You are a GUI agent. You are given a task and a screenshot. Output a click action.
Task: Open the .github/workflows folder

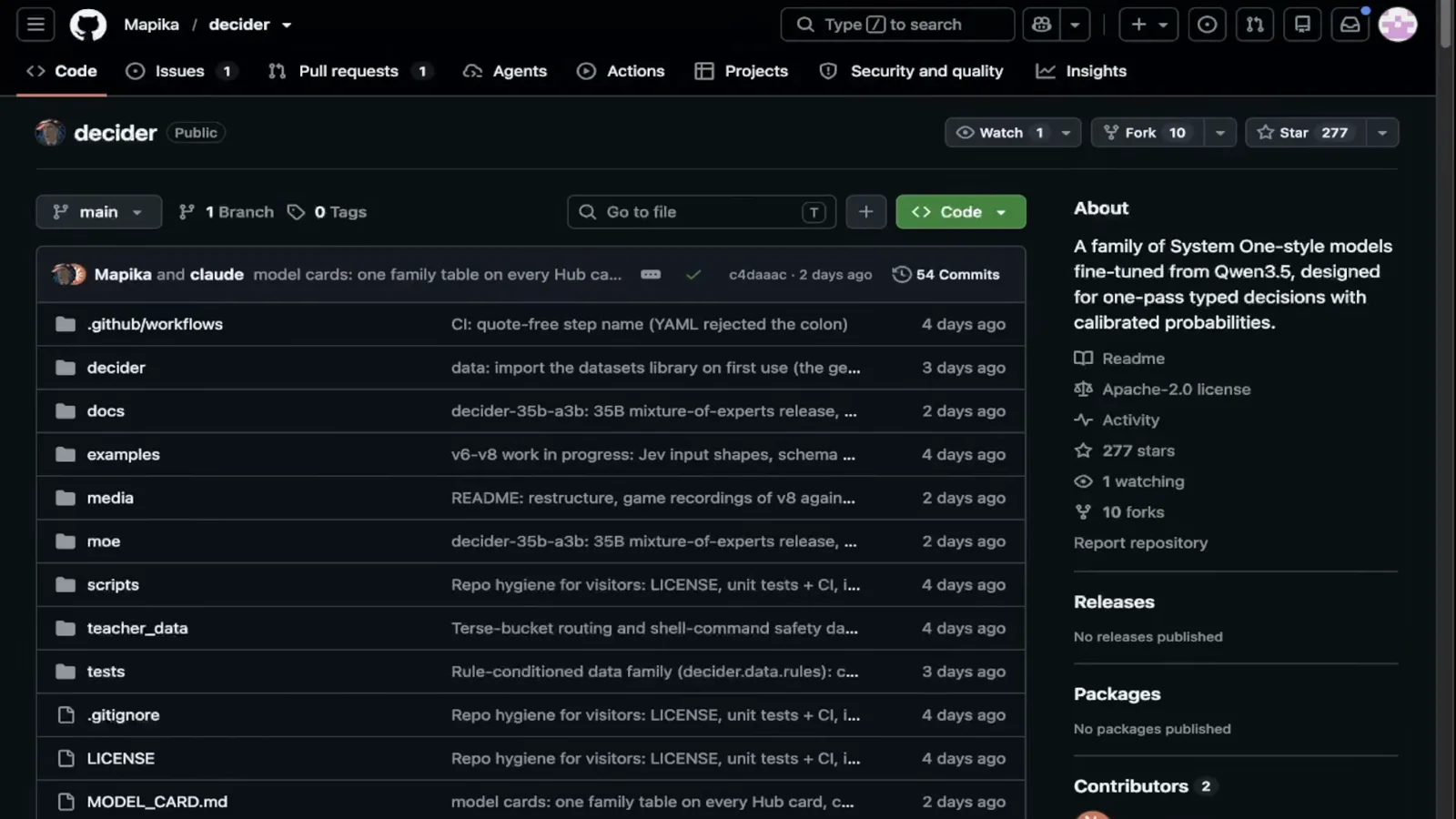pos(155,324)
